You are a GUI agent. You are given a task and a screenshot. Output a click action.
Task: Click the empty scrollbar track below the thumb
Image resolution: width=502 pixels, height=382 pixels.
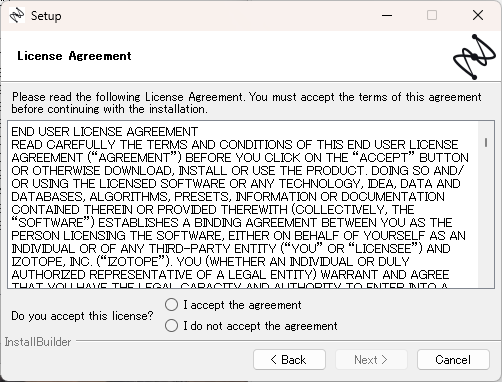486,217
